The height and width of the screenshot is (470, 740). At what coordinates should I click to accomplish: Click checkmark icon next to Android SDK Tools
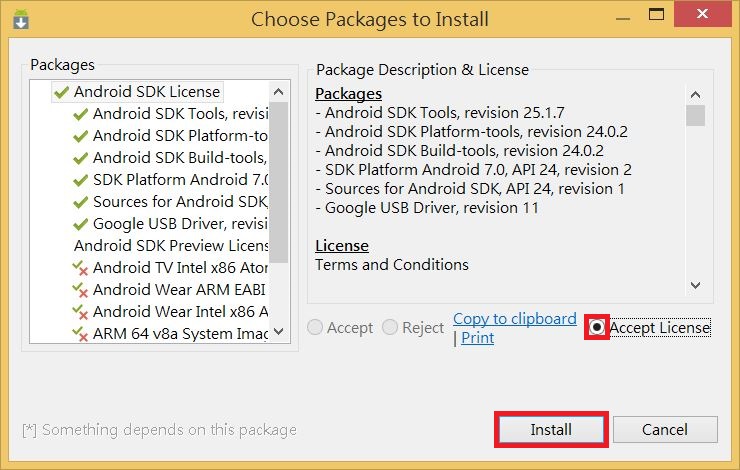pyautogui.click(x=81, y=114)
